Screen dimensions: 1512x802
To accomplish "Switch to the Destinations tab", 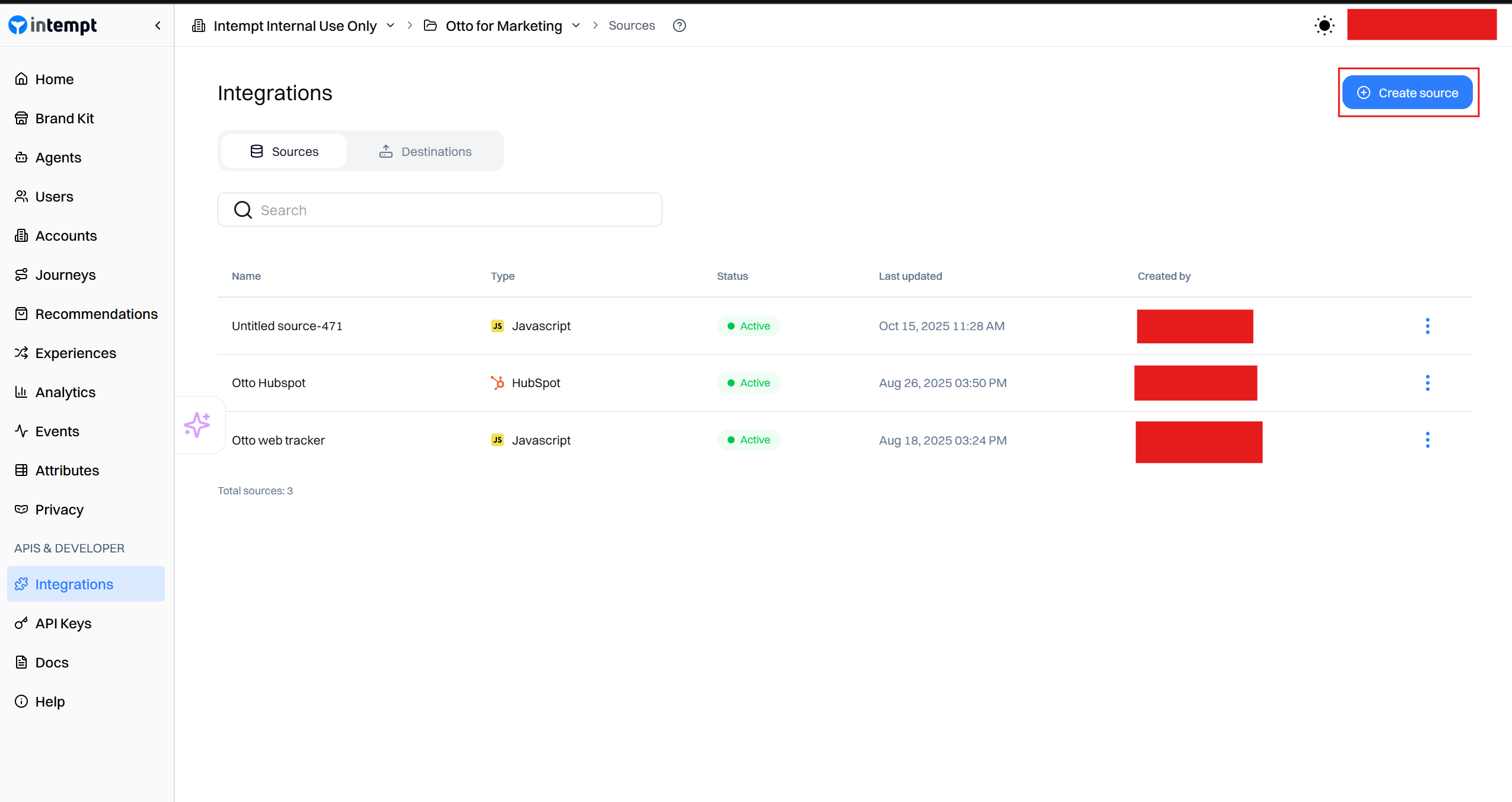I will [425, 152].
